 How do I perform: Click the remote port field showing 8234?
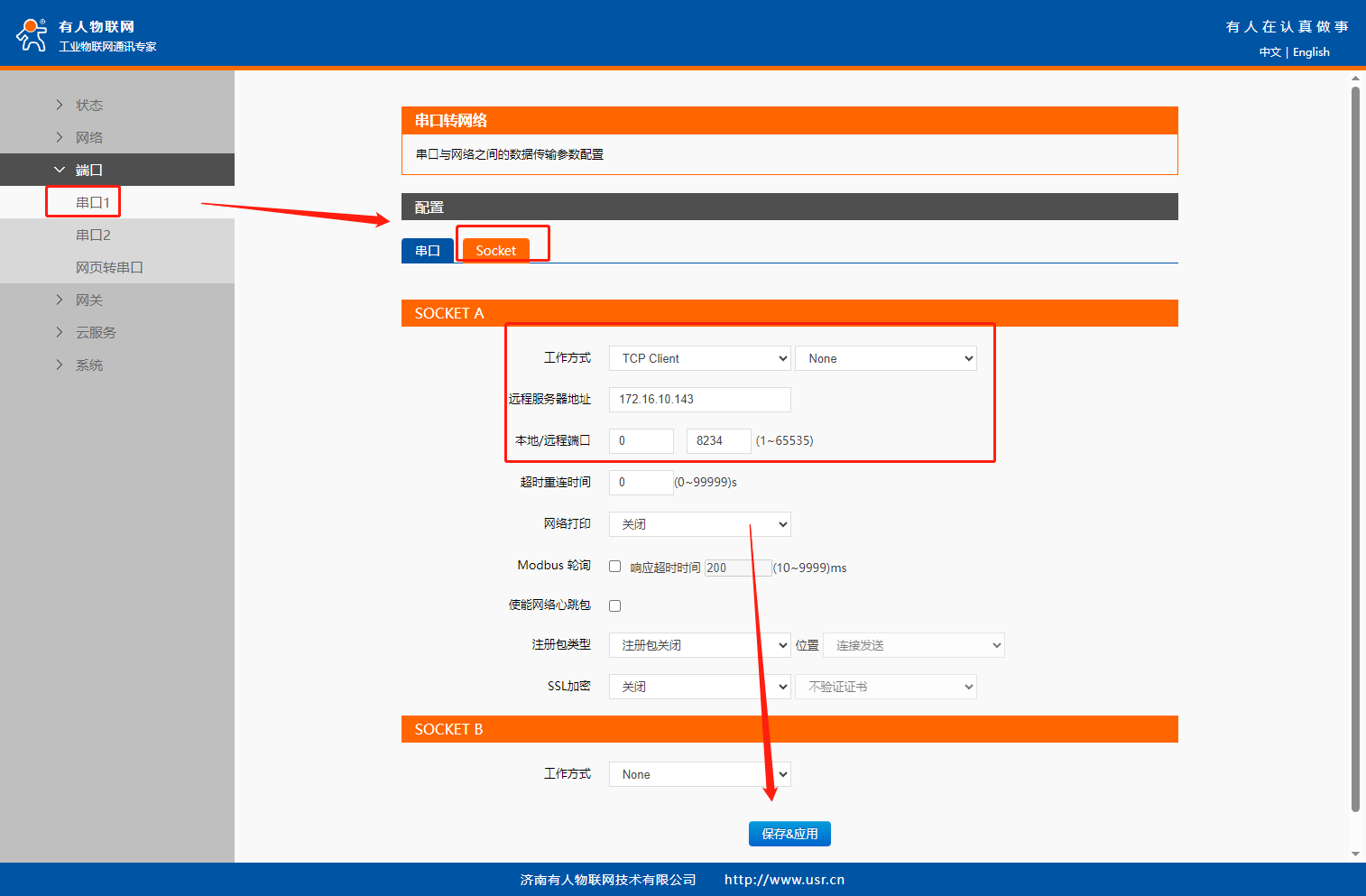click(719, 440)
